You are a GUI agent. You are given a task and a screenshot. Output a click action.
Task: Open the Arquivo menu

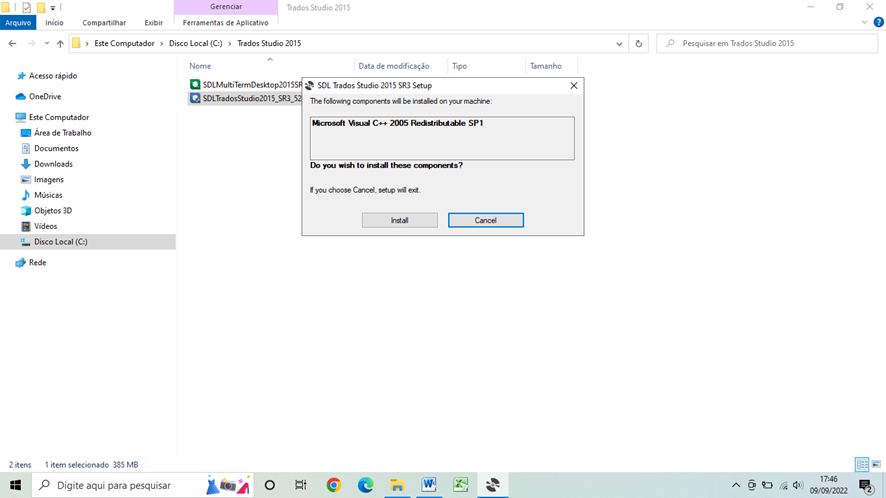coord(18,23)
